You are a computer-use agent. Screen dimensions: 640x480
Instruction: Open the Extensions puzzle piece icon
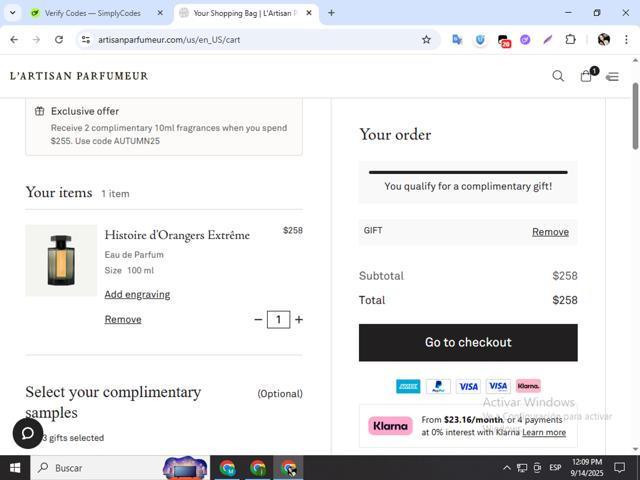pyautogui.click(x=571, y=40)
